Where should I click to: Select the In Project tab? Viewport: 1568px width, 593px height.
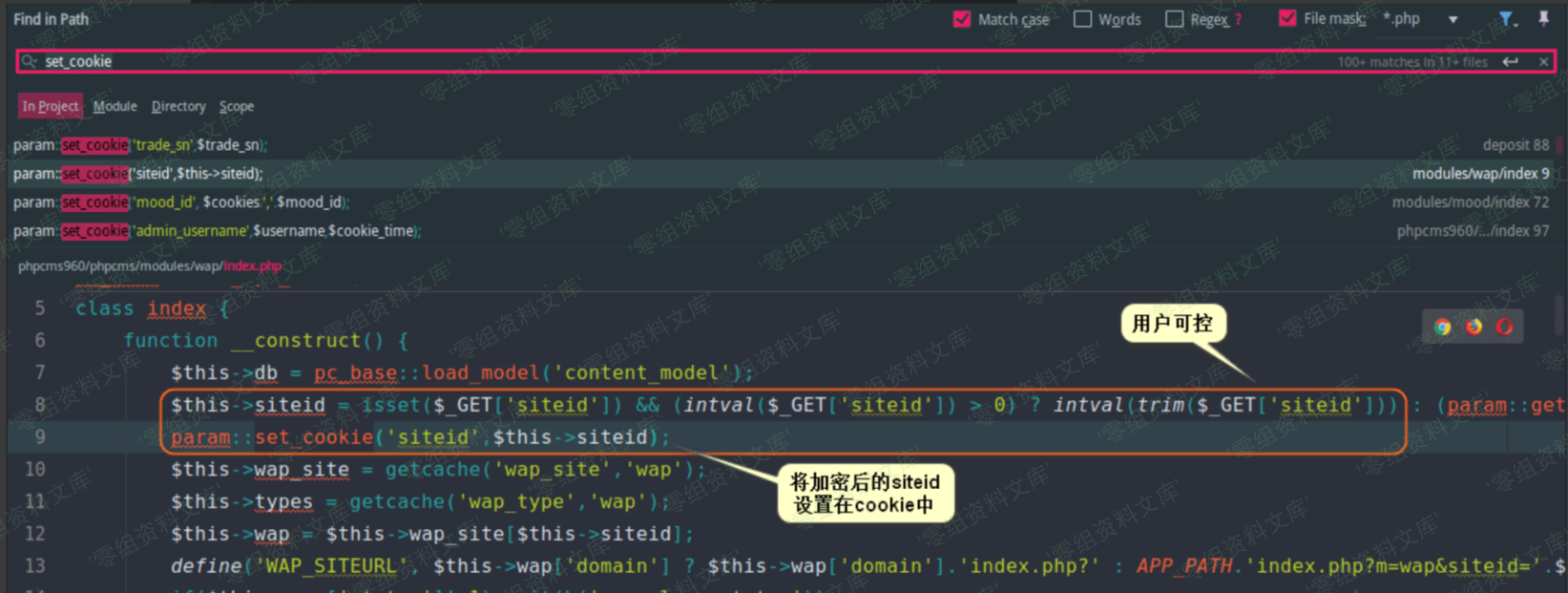click(51, 106)
